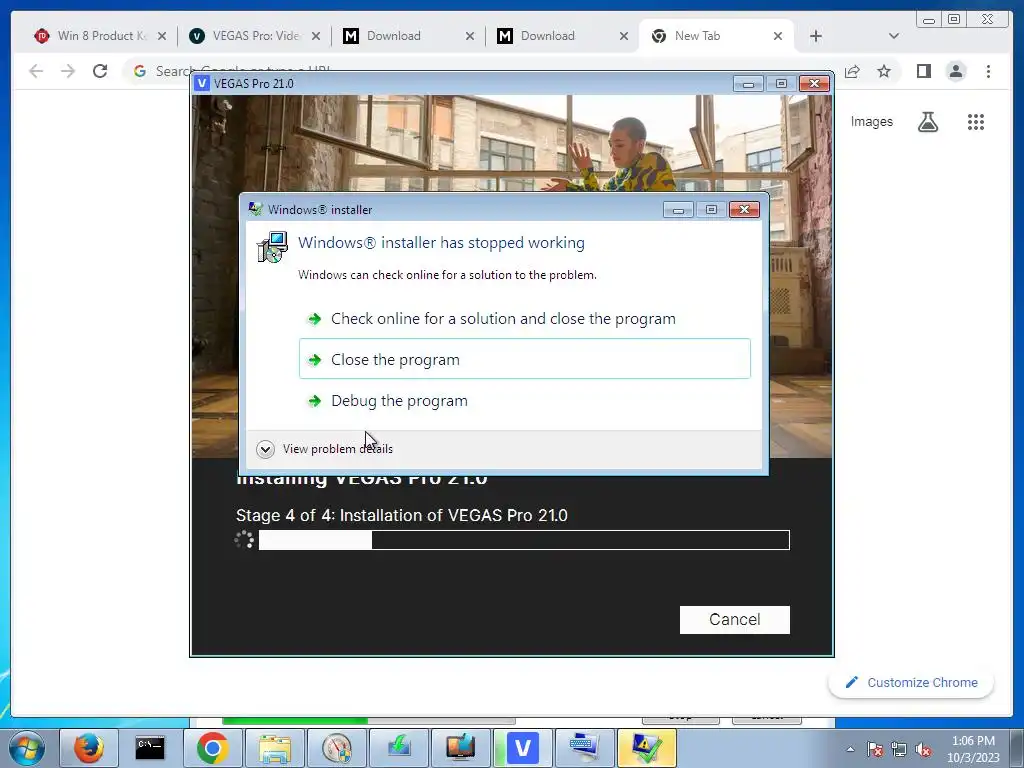1024x768 pixels.
Task: Open Command Prompt taskbar icon
Action: [x=150, y=748]
